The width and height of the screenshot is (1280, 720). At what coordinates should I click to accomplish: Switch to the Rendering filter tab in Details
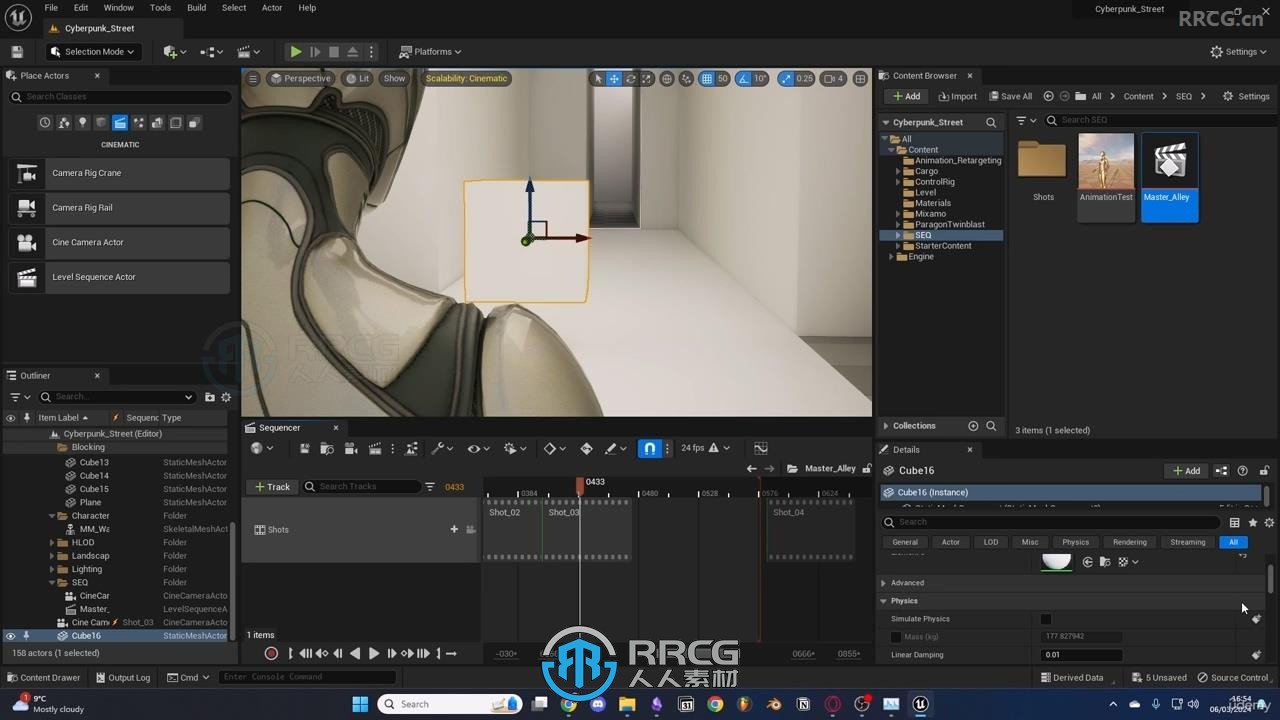click(1130, 542)
